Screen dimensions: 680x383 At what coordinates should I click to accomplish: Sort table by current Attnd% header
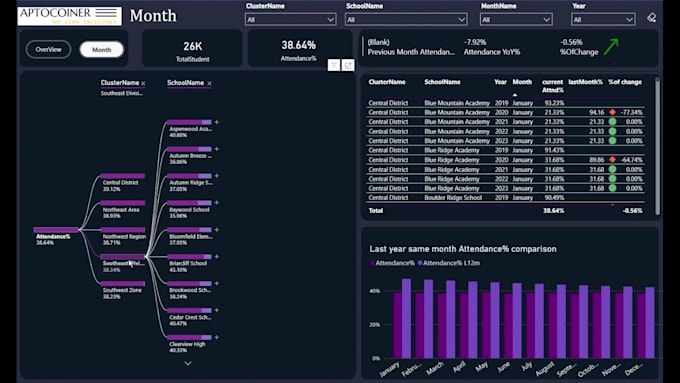click(552, 86)
